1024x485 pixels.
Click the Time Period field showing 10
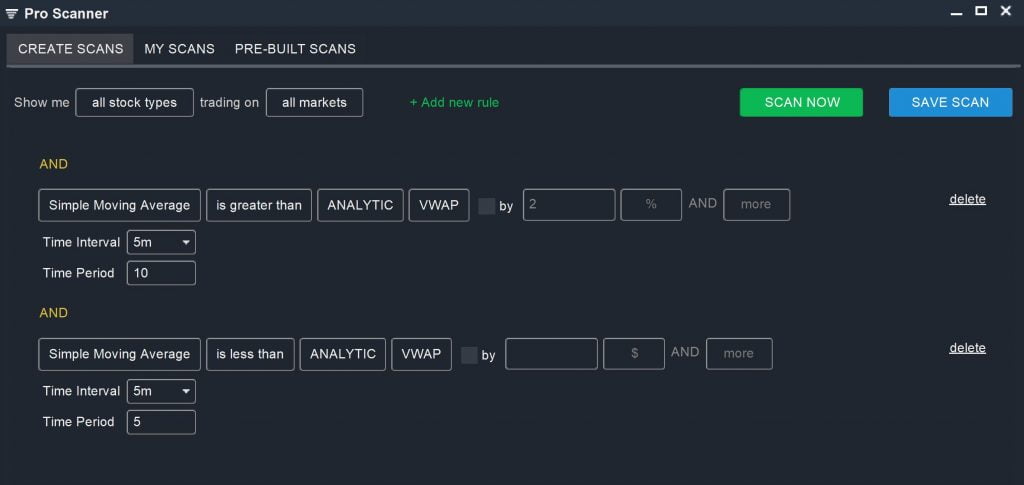[x=161, y=273]
